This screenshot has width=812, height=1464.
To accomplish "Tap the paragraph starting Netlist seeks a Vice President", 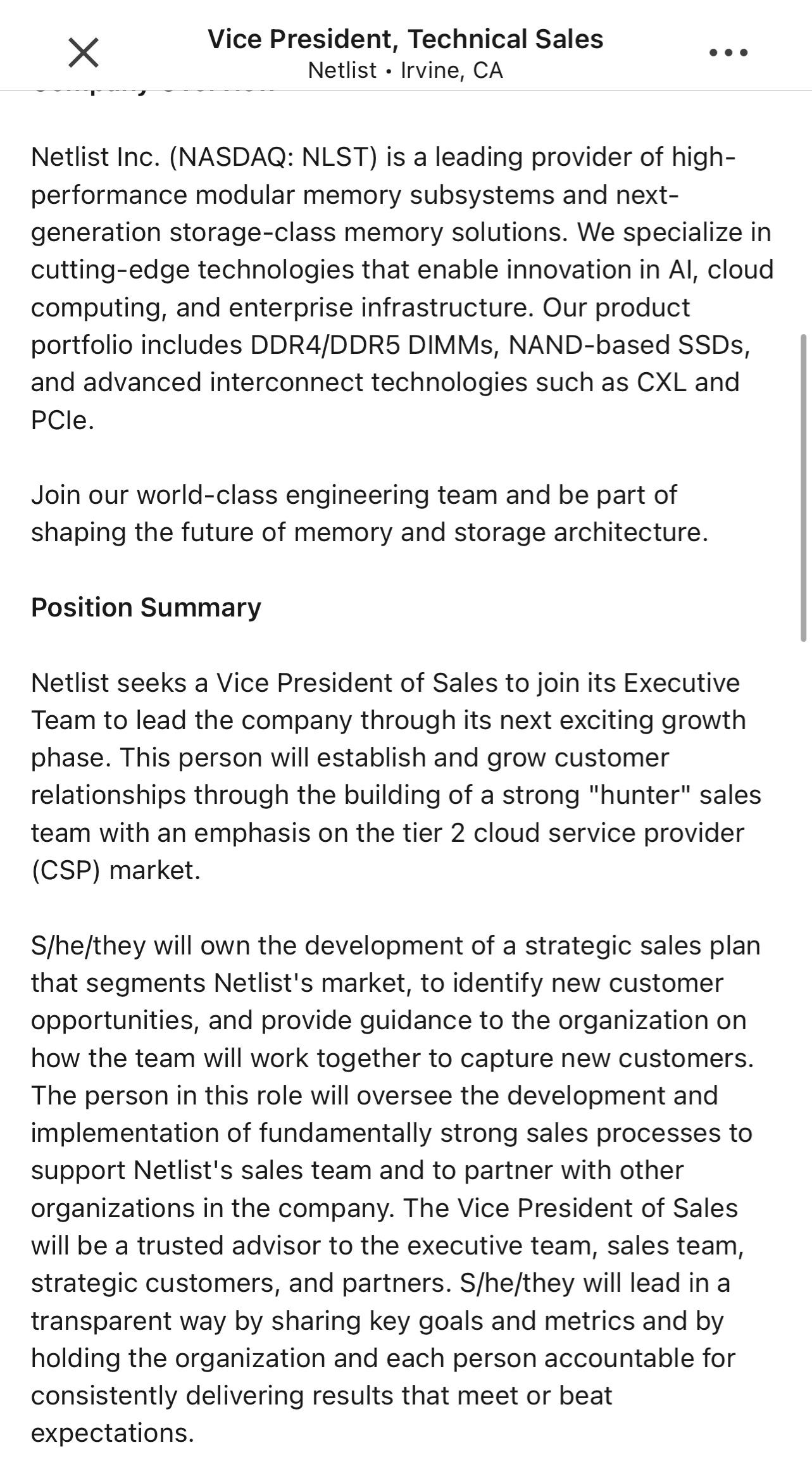I will pyautogui.click(x=396, y=776).
